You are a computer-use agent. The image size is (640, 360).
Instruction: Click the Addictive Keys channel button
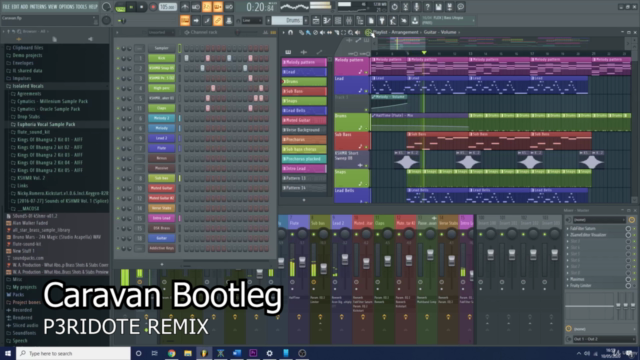point(162,248)
